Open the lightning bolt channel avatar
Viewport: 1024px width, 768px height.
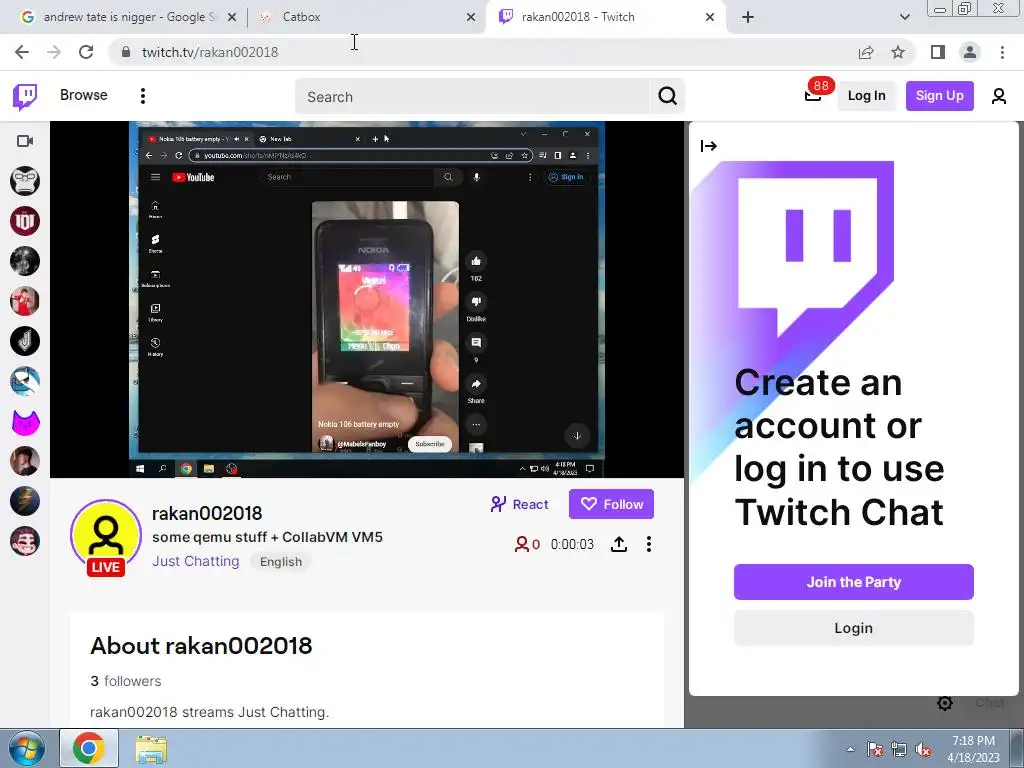(x=25, y=502)
